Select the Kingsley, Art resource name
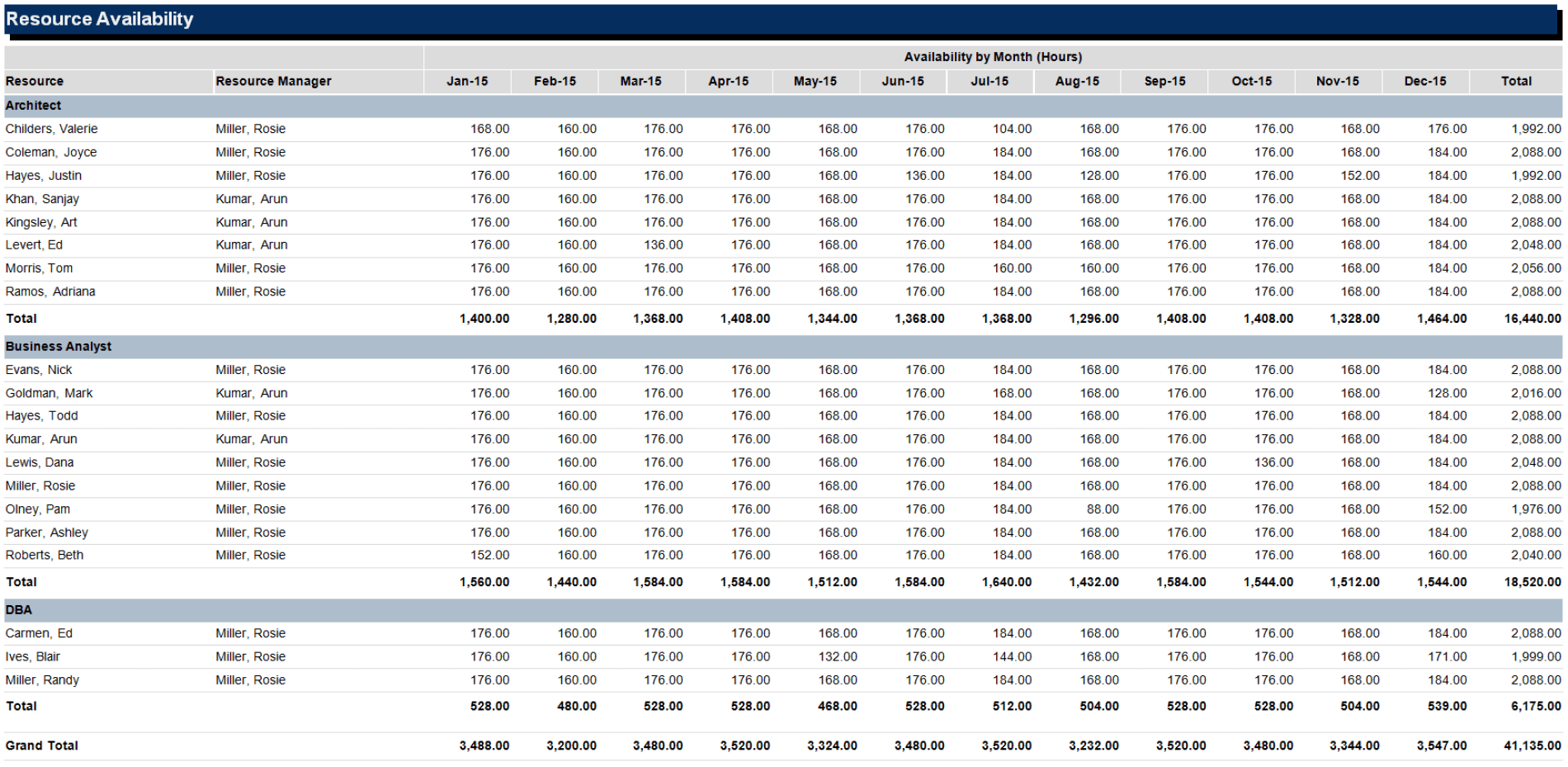Image resolution: width=1568 pixels, height=767 pixels. [x=41, y=222]
